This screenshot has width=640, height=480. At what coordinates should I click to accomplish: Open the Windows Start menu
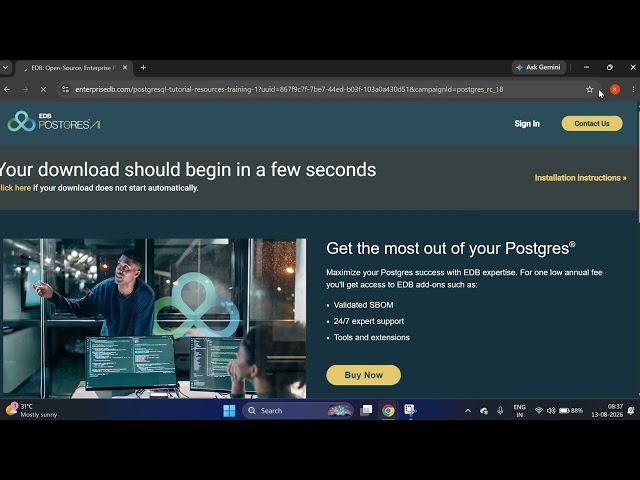[x=229, y=411]
